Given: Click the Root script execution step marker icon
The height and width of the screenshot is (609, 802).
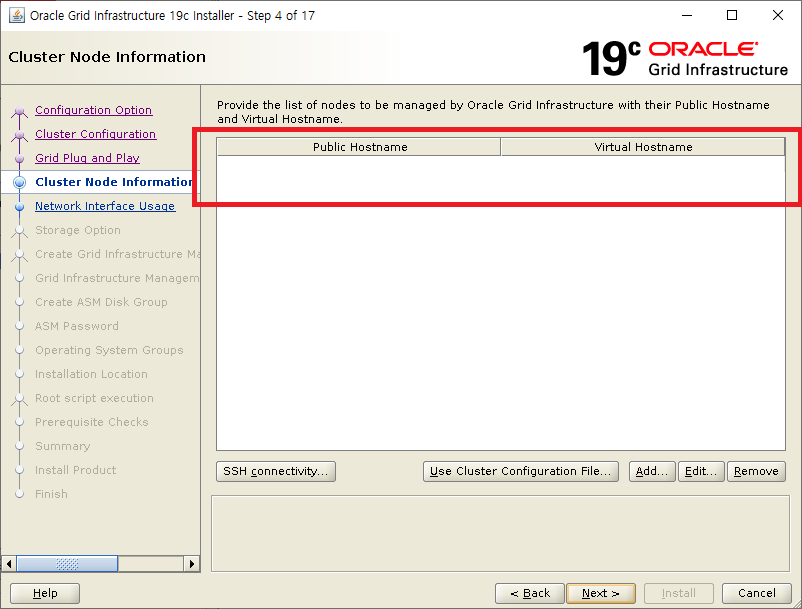Looking at the screenshot, I should pyautogui.click(x=19, y=399).
